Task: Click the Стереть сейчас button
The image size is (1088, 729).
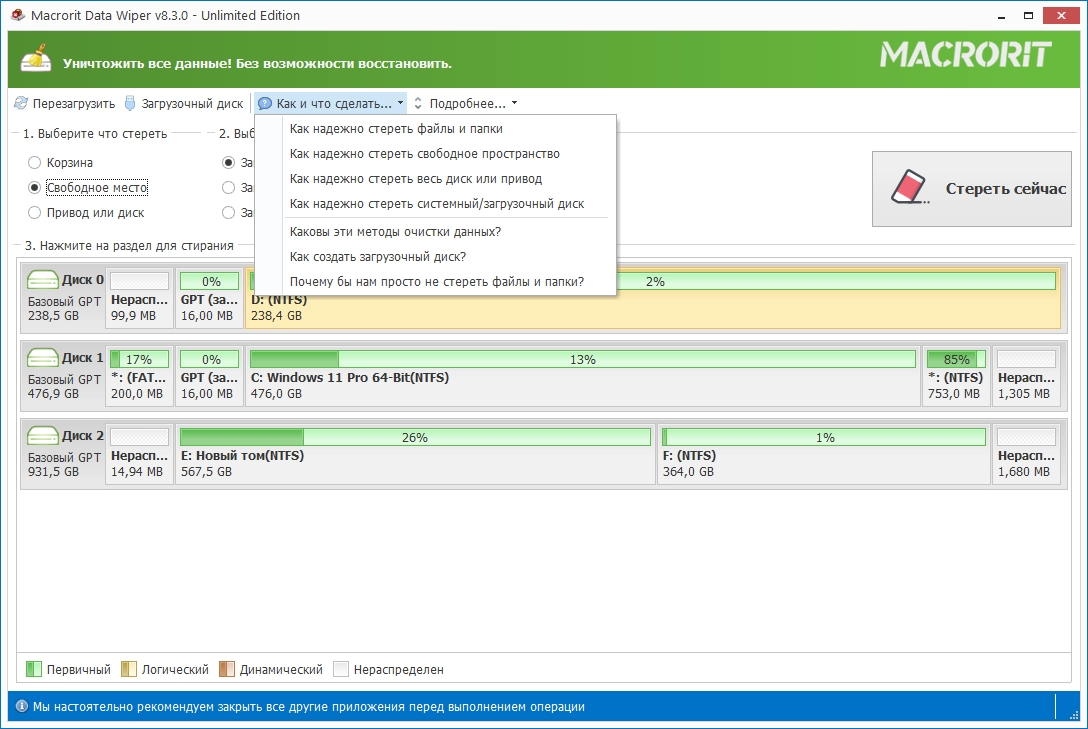Action: 971,189
